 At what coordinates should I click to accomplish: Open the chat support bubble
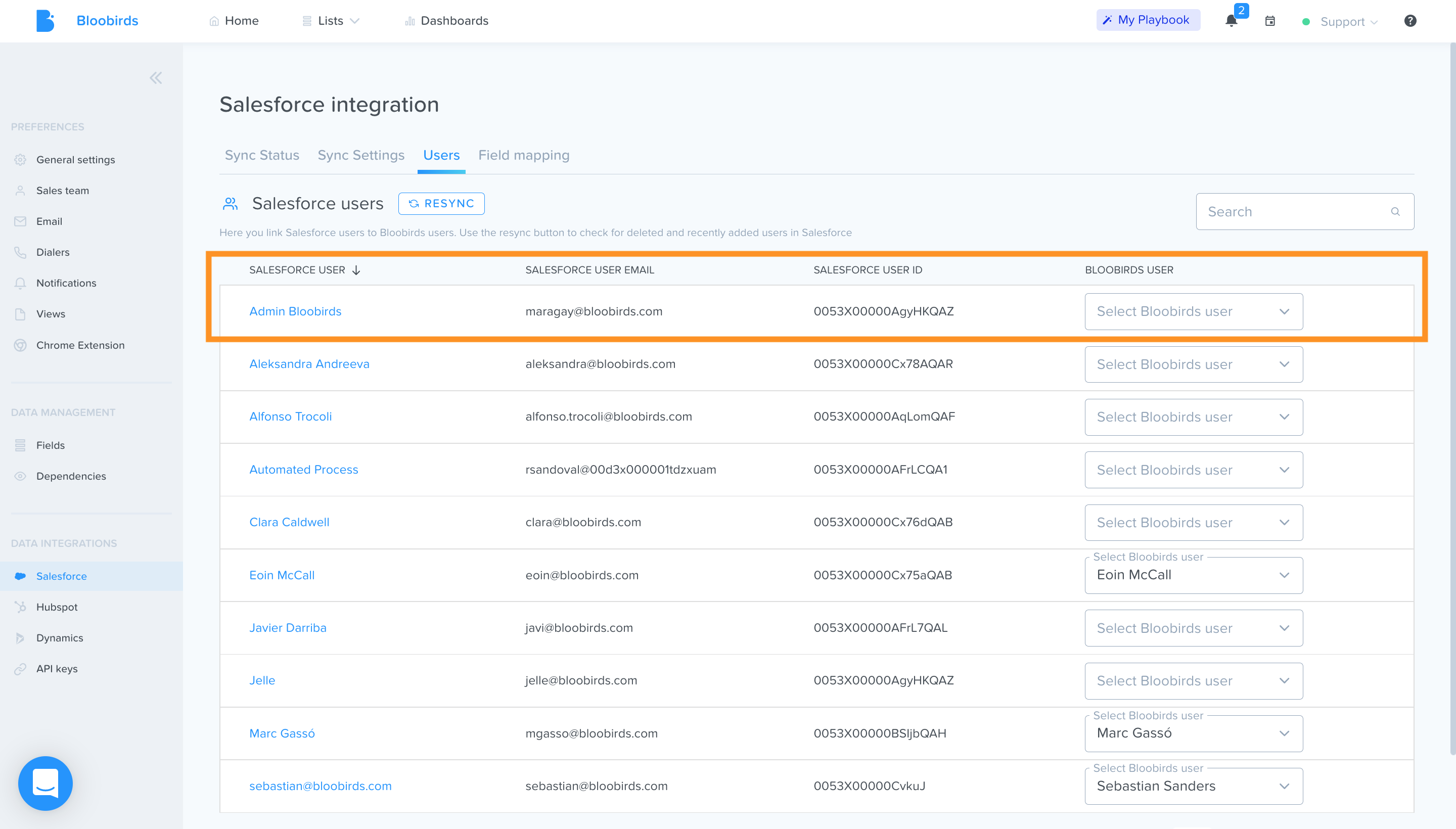tap(45, 783)
